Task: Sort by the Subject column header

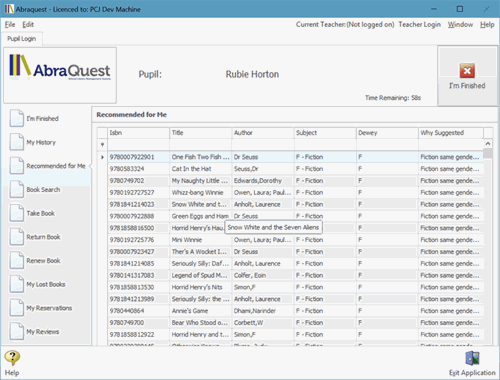Action: pos(325,133)
